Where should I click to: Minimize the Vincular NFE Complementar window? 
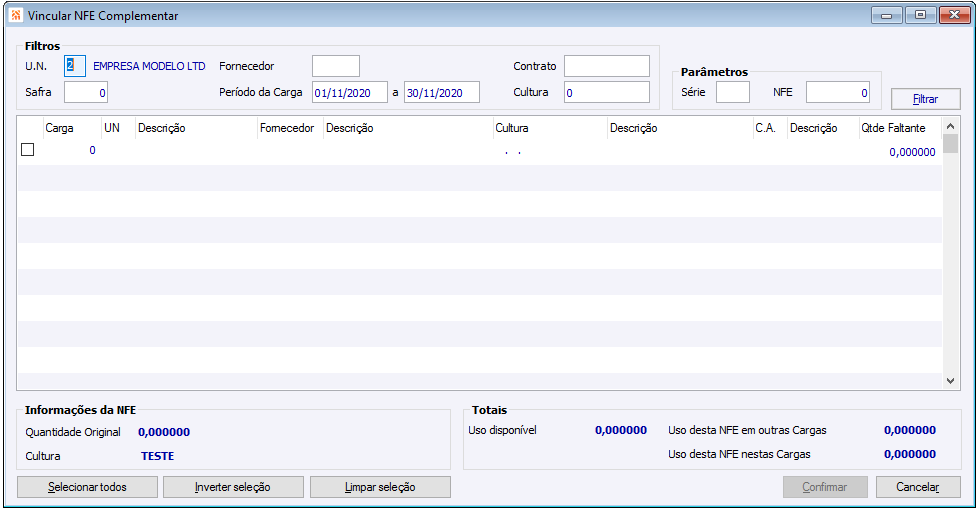pyautogui.click(x=887, y=15)
